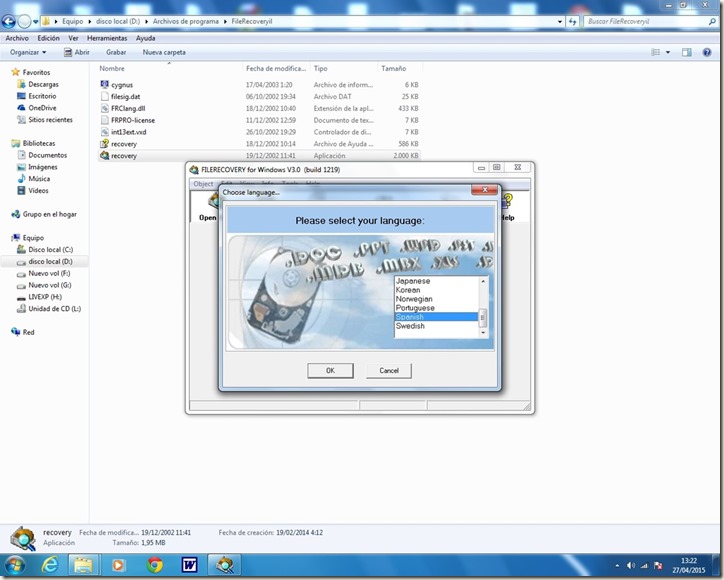Open Disco local (C:) drive
This screenshot has height=580, width=724.
click(x=50, y=250)
